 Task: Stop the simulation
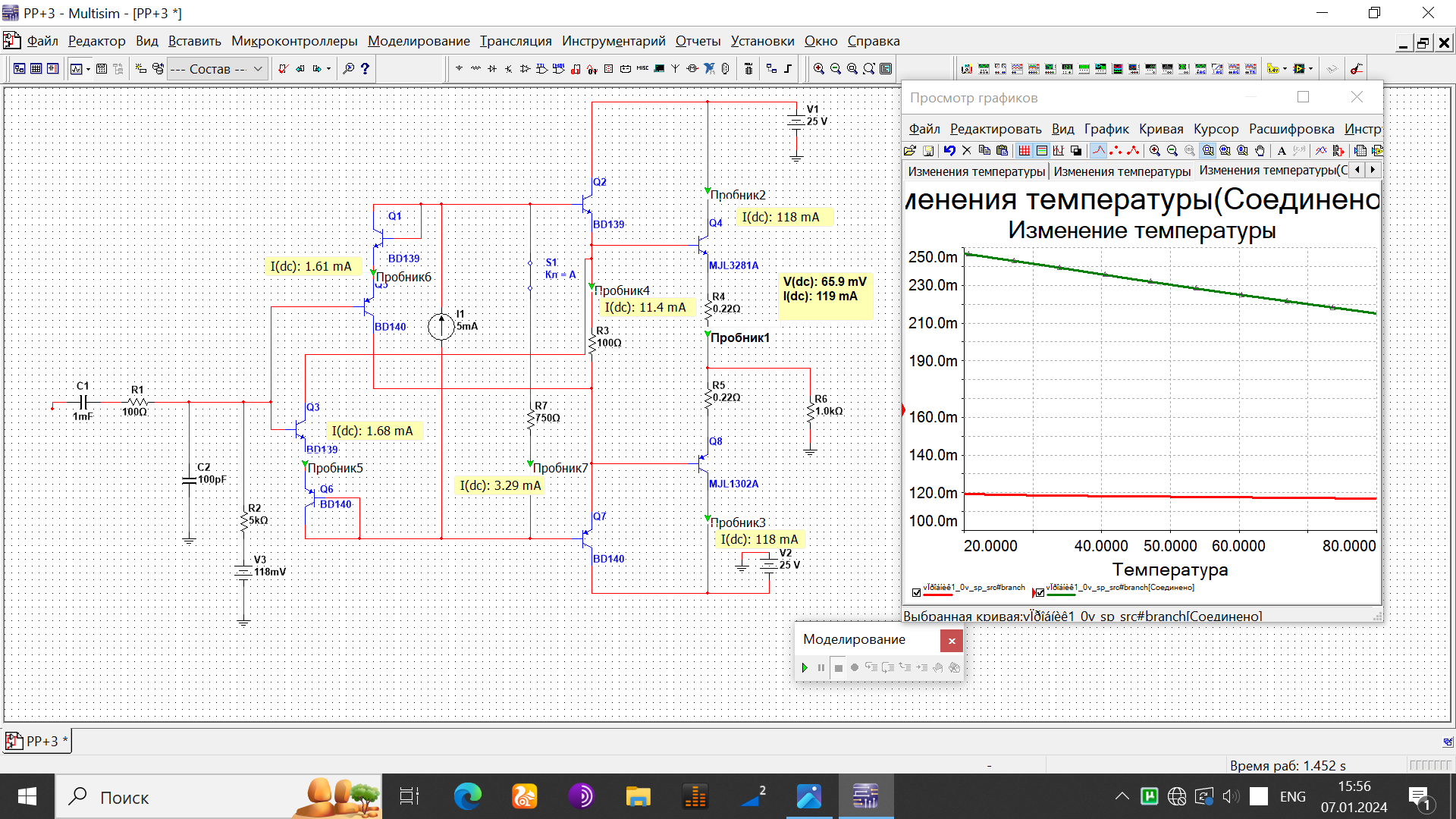pos(838,668)
